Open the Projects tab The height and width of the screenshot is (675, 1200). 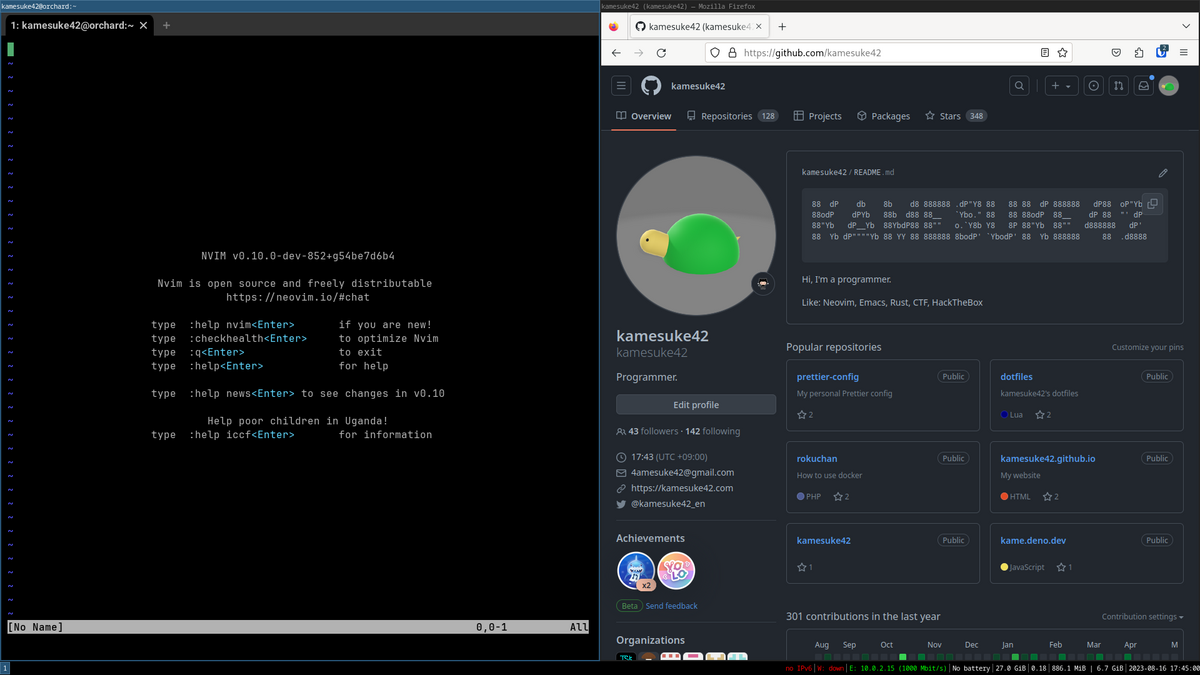pyautogui.click(x=818, y=116)
